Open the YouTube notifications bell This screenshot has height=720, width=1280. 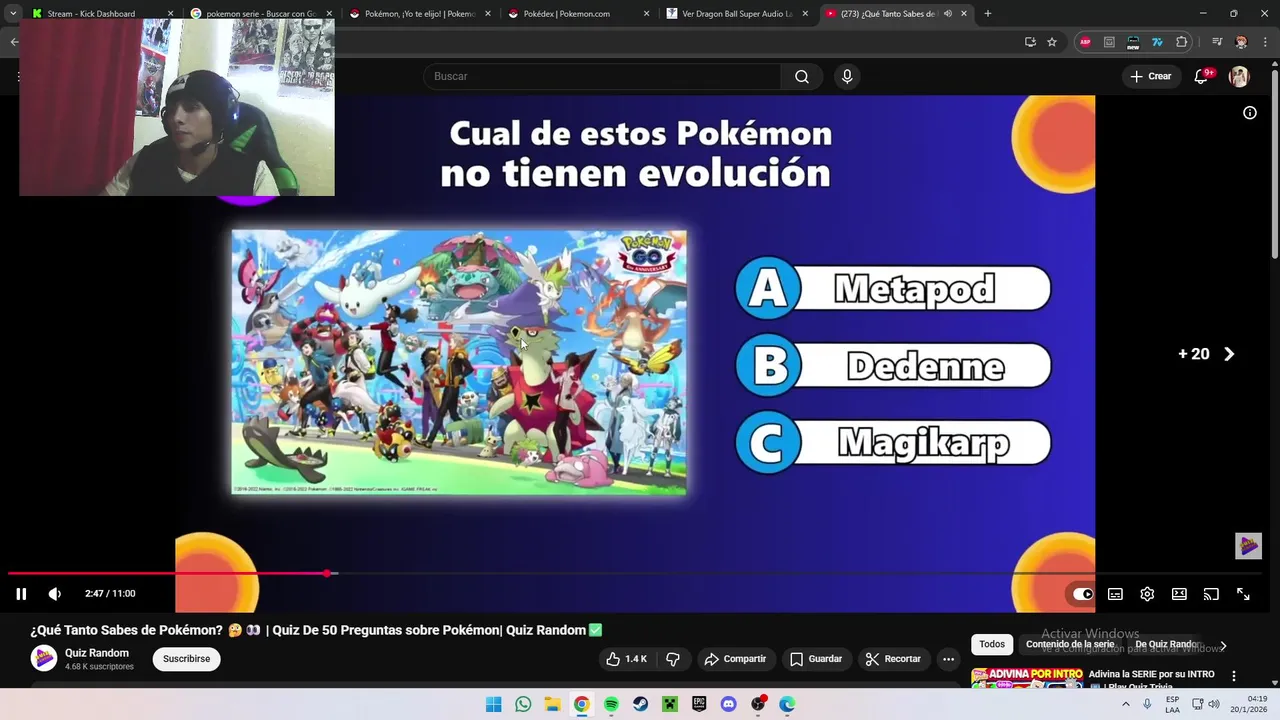coord(1202,77)
